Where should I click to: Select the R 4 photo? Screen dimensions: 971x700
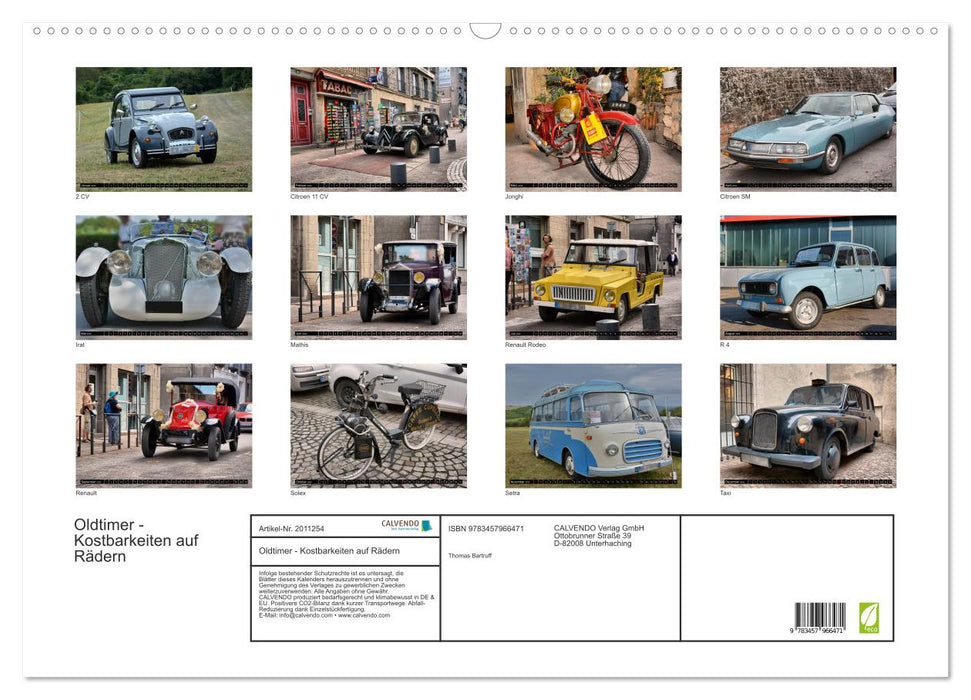806,277
